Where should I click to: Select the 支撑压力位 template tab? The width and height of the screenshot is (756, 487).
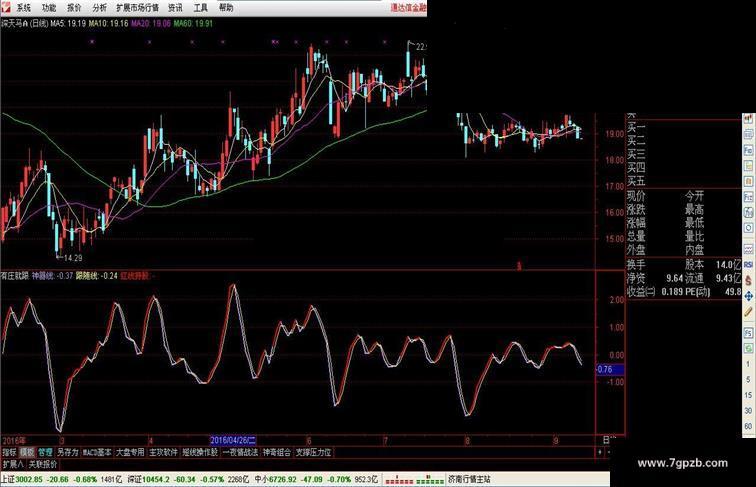pyautogui.click(x=313, y=452)
